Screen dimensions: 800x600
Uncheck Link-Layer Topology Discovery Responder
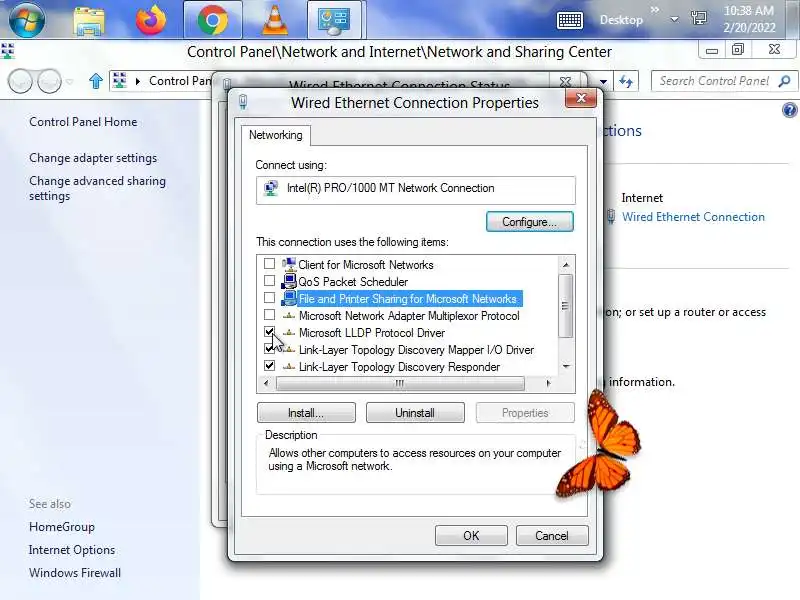click(269, 366)
